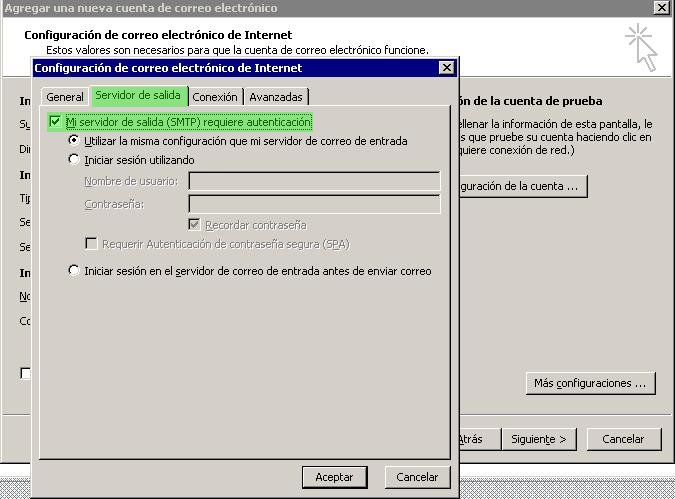
Task: Click Cancelar in the front dialog
Action: pos(417,477)
